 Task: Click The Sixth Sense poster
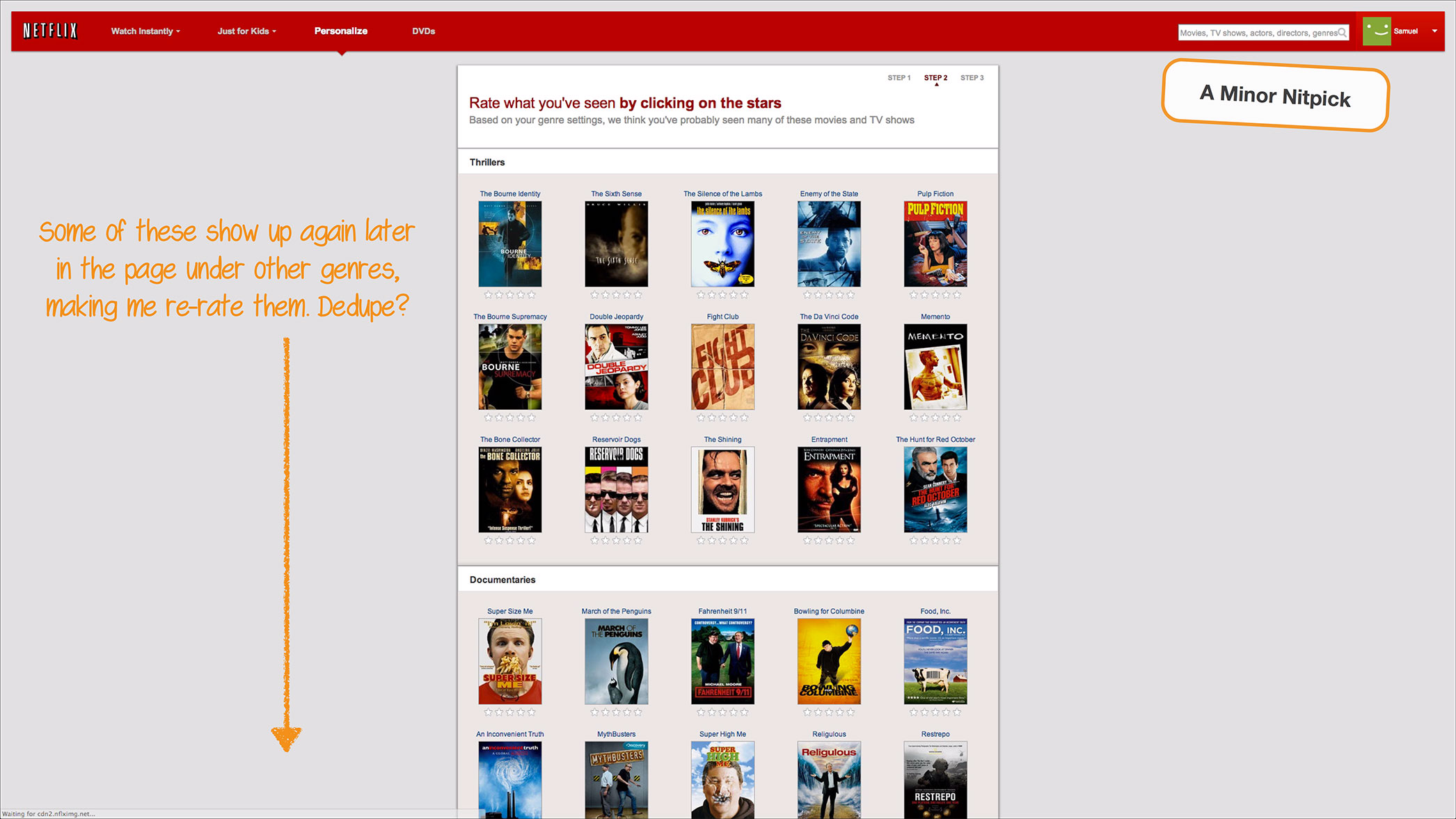(617, 244)
